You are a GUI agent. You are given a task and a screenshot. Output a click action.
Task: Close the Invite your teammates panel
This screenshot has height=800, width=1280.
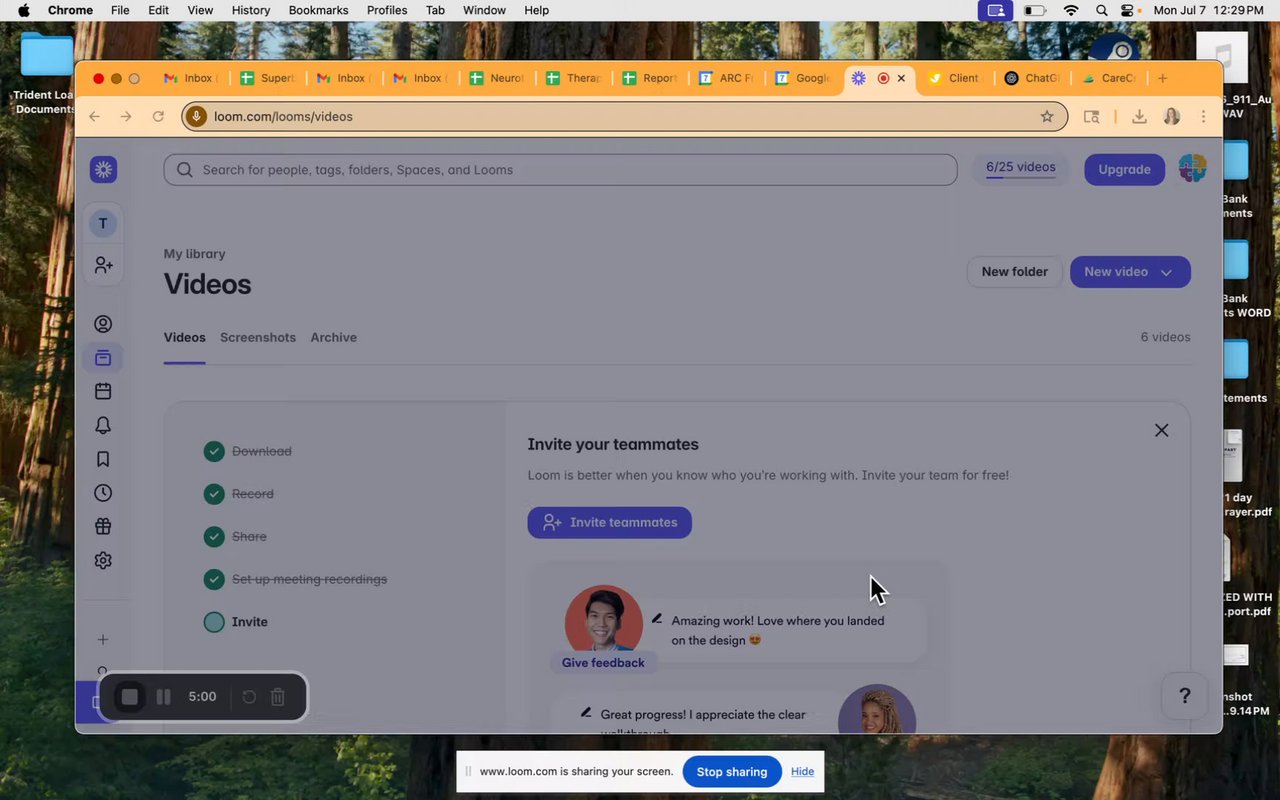pyautogui.click(x=1161, y=430)
